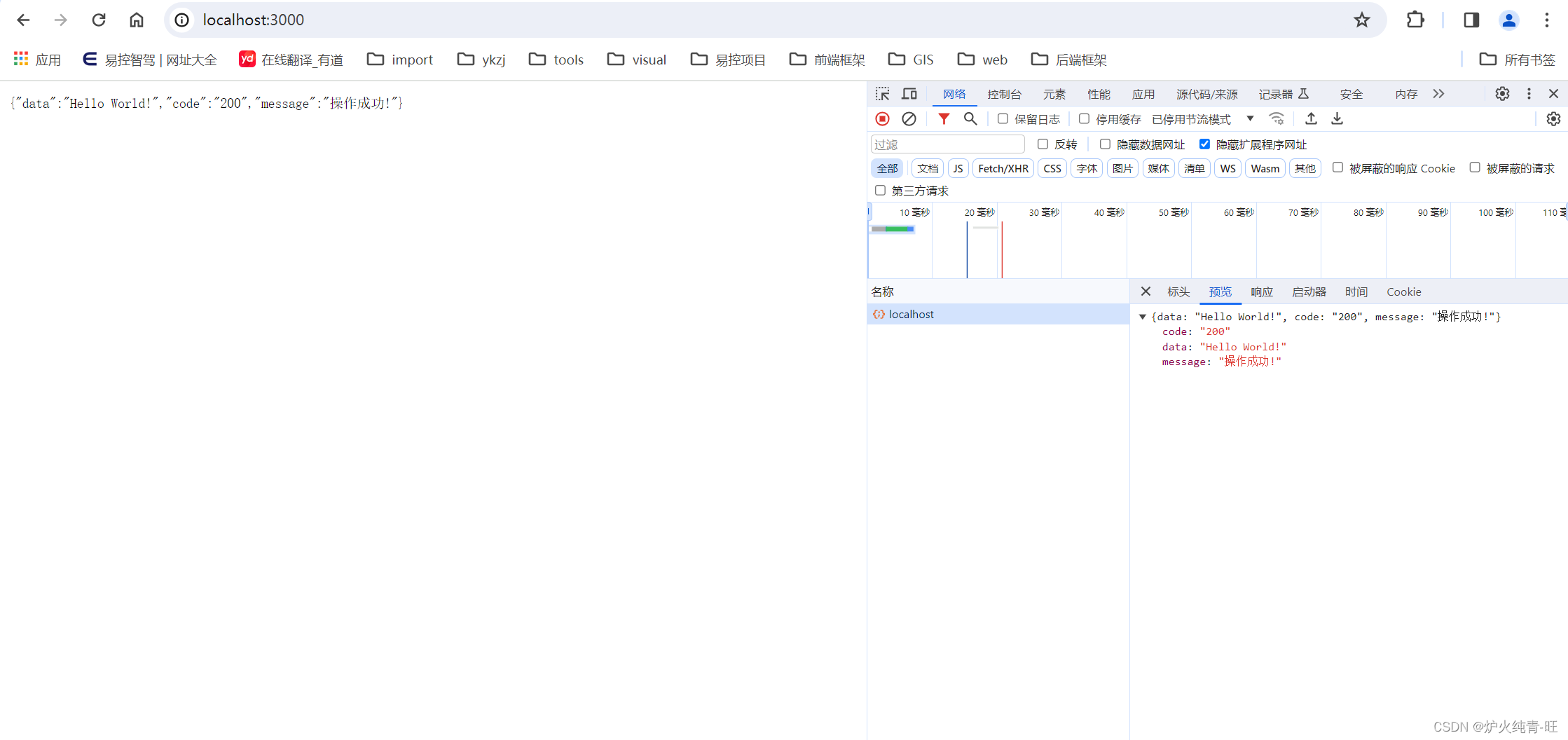Close the request details pane X
Screen dimensions: 1568x740
pyautogui.click(x=1146, y=292)
